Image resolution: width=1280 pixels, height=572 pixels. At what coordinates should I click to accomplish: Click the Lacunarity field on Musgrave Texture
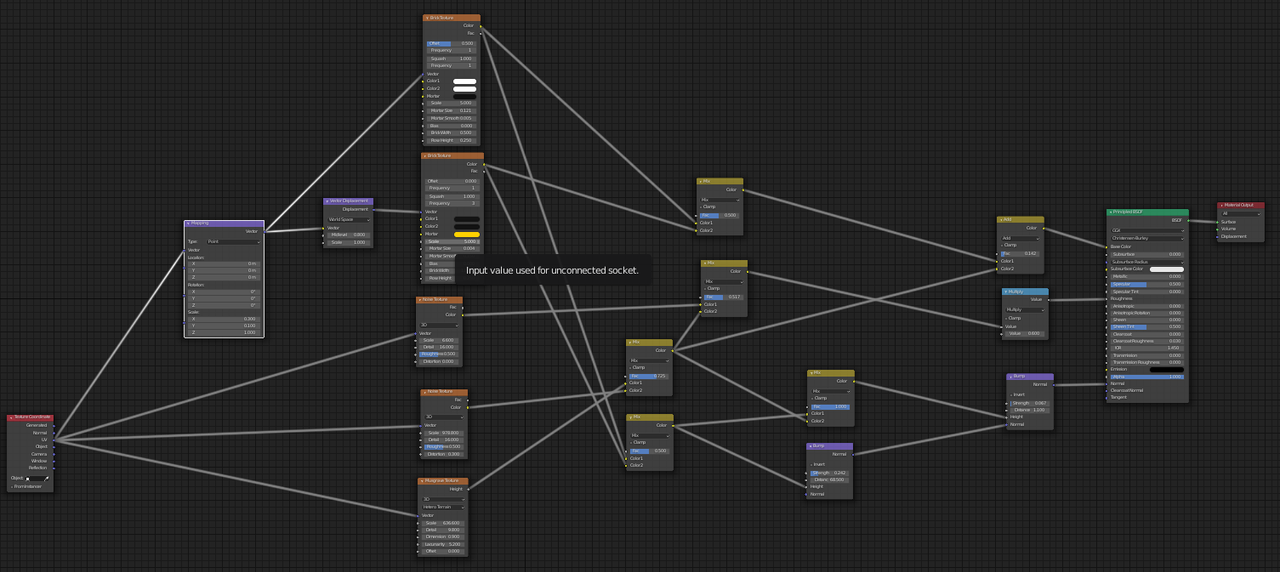(443, 544)
